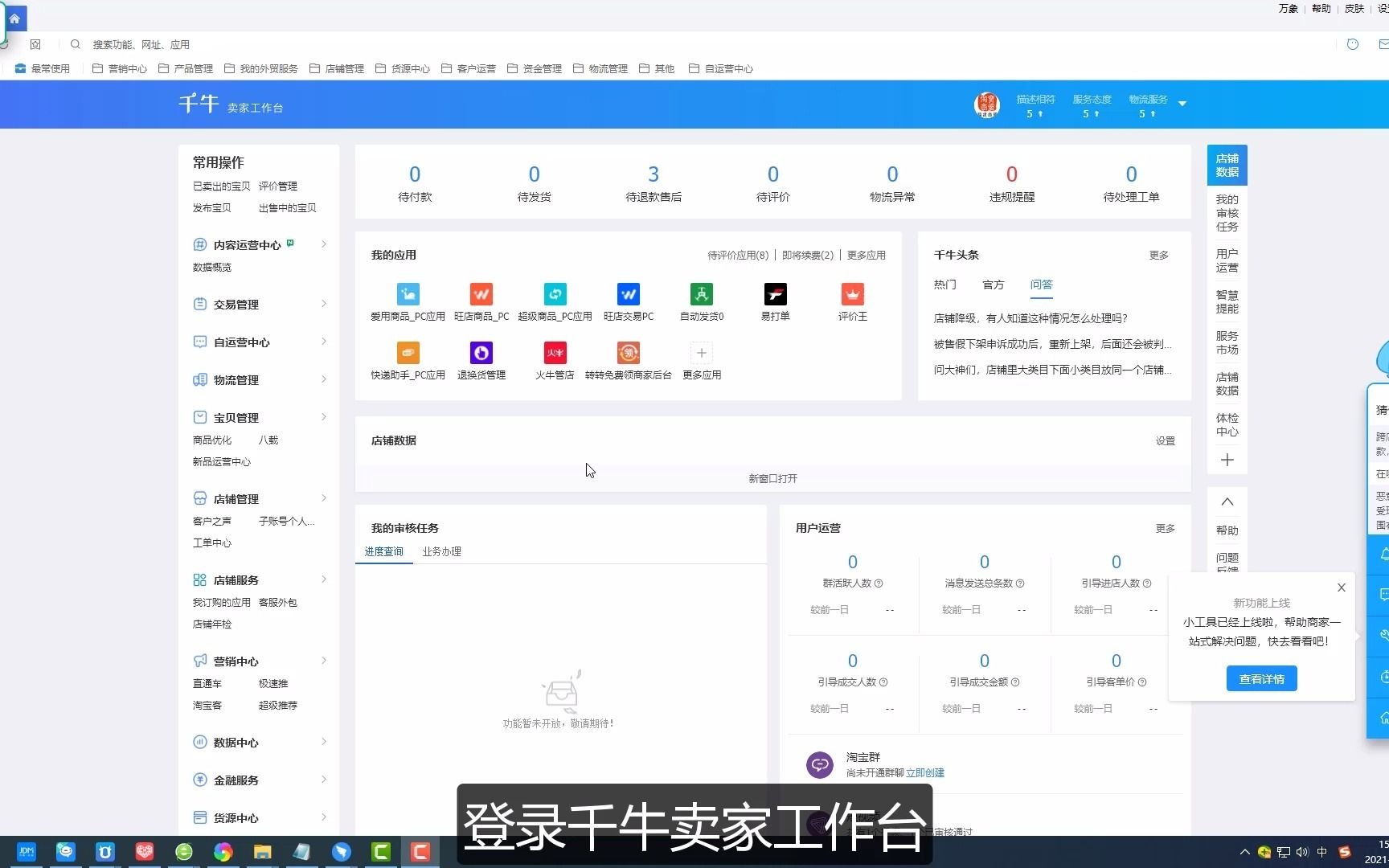Open the file explorer taskbar icon
Image resolution: width=1389 pixels, height=868 pixels.
pos(262,852)
